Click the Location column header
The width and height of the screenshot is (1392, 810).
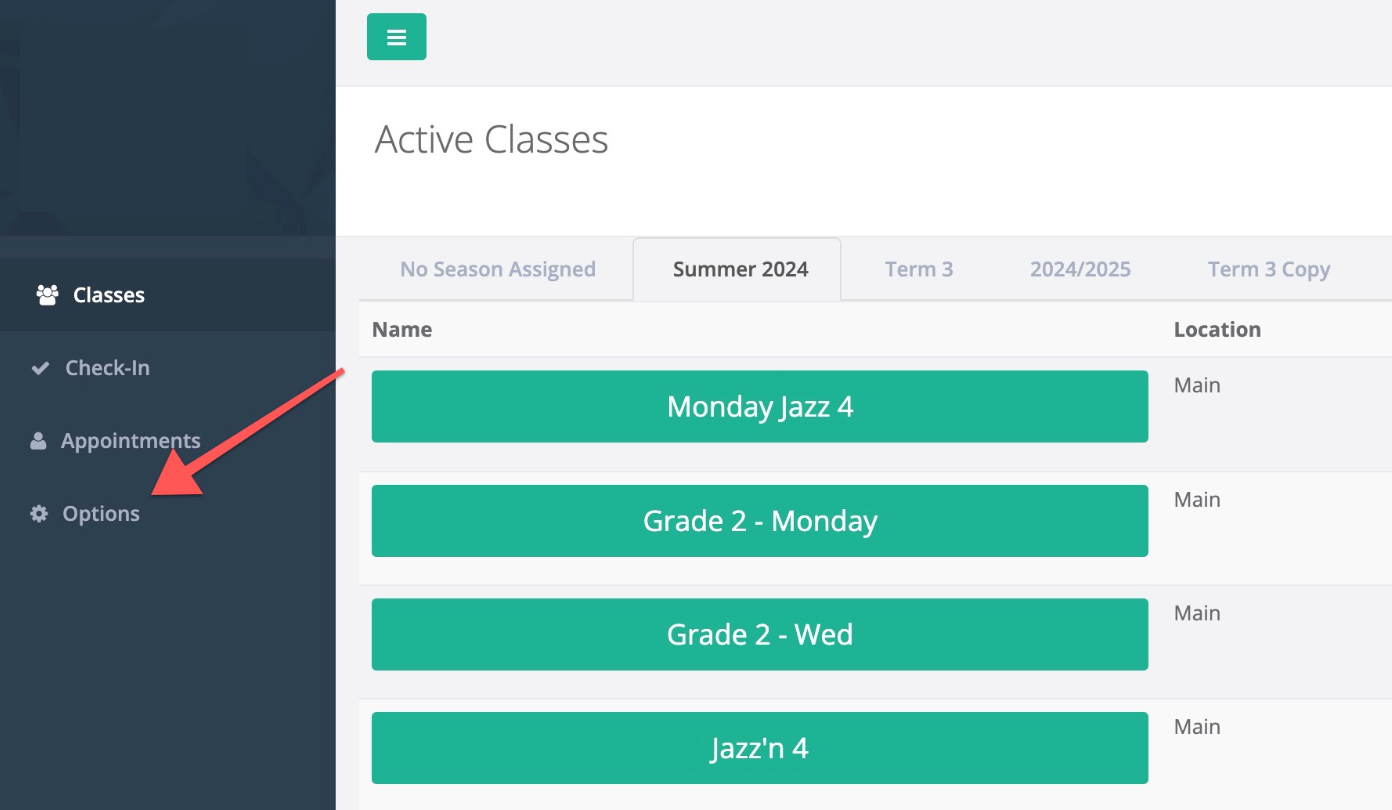[1217, 329]
